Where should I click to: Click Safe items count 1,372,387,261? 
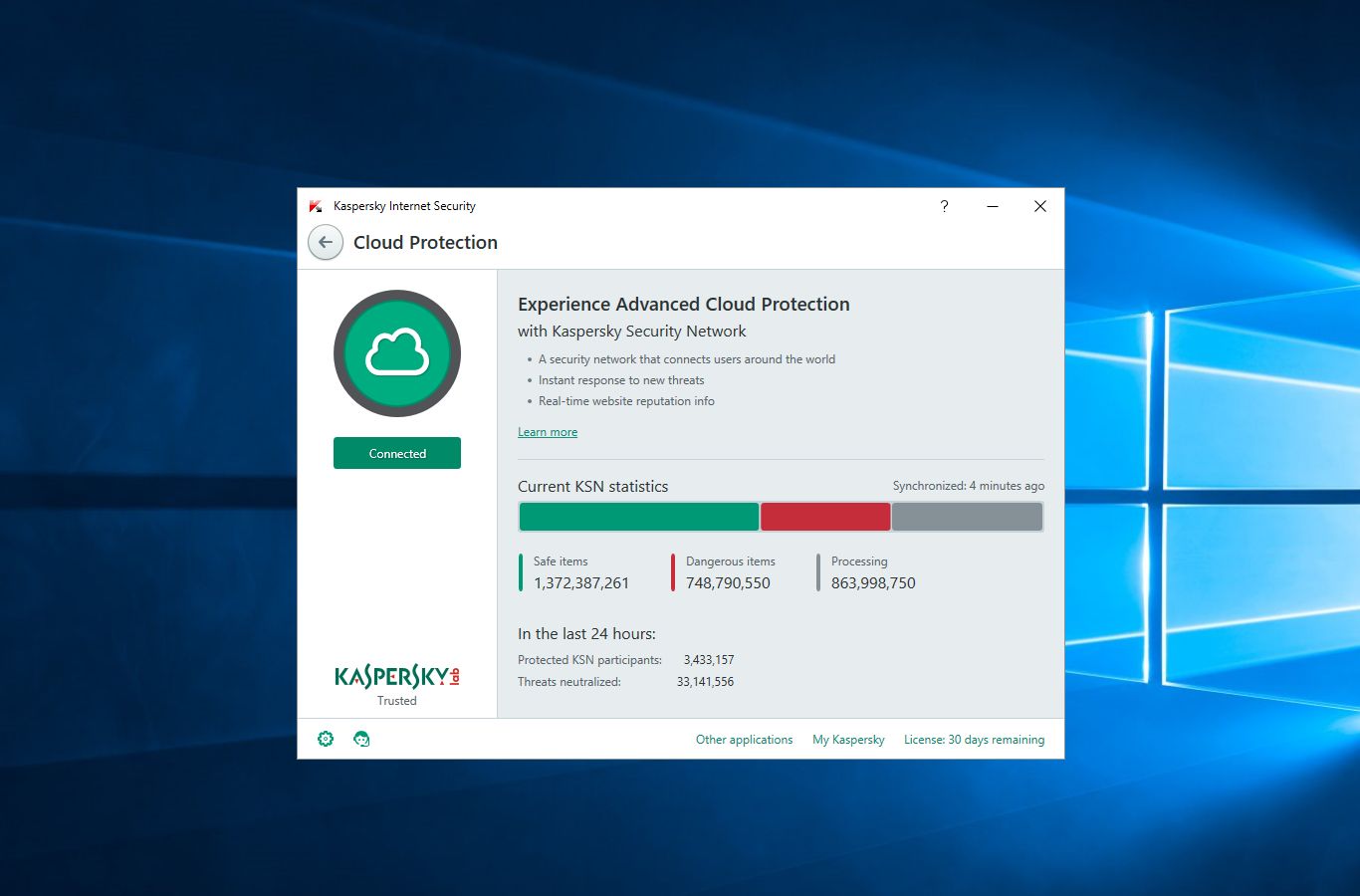click(x=581, y=583)
